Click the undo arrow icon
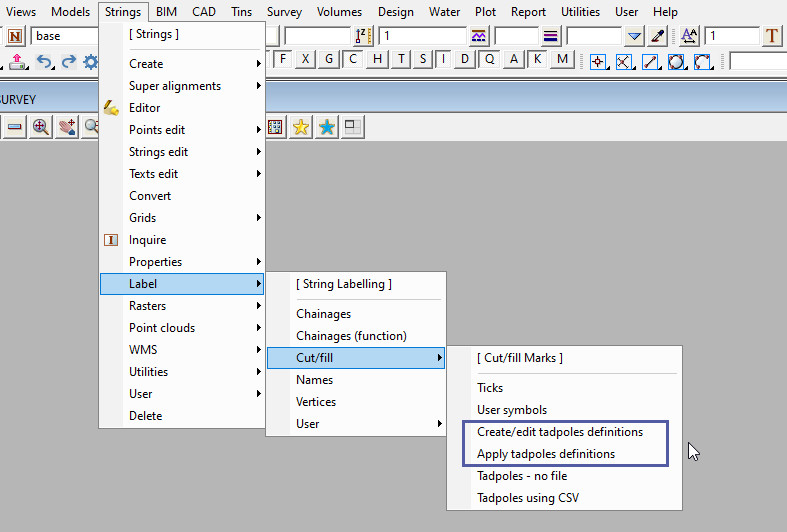Screen dimensions: 787x532 click(44, 61)
